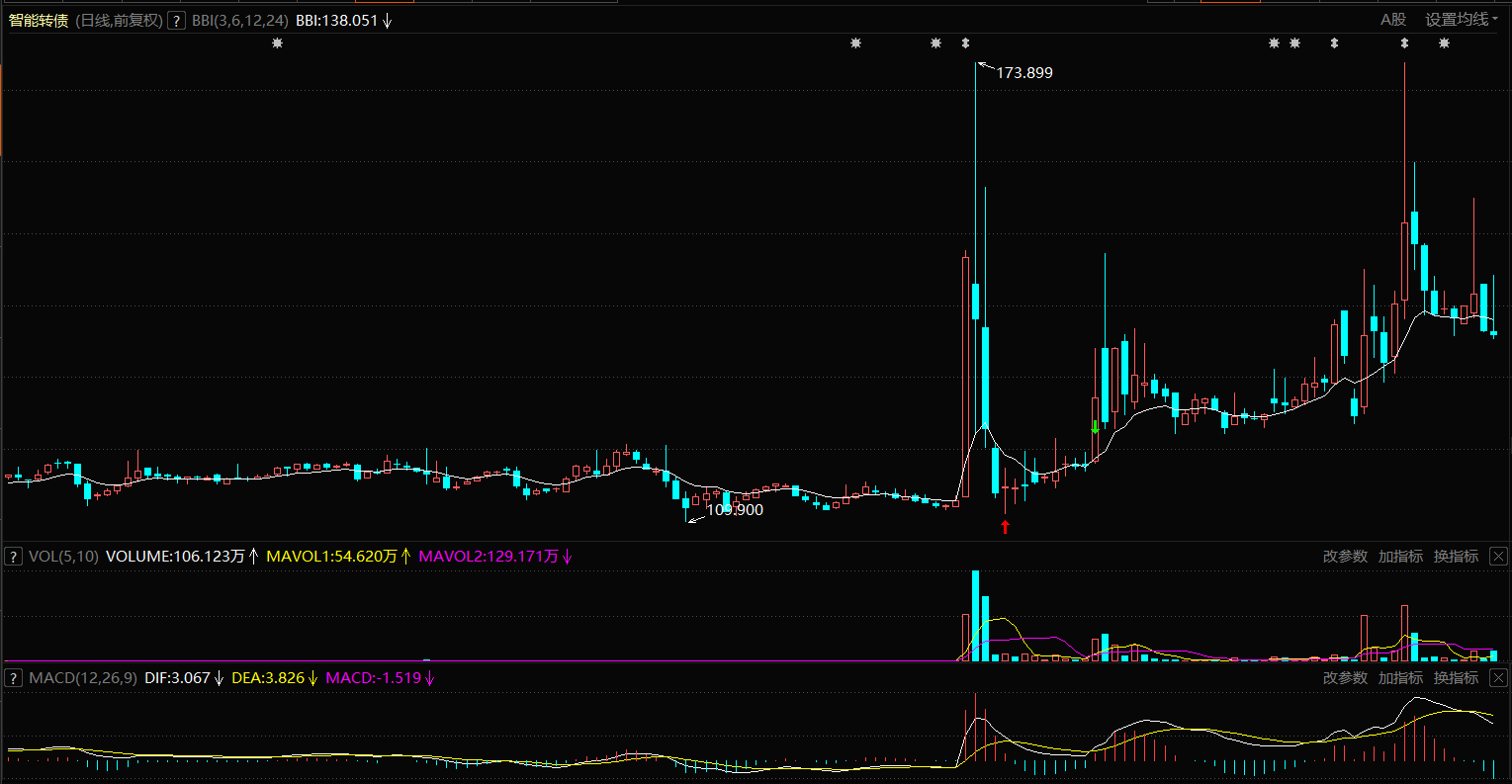This screenshot has height=784, width=1512.
Task: Click 改参数 in the VOL panel
Action: click(x=1345, y=557)
